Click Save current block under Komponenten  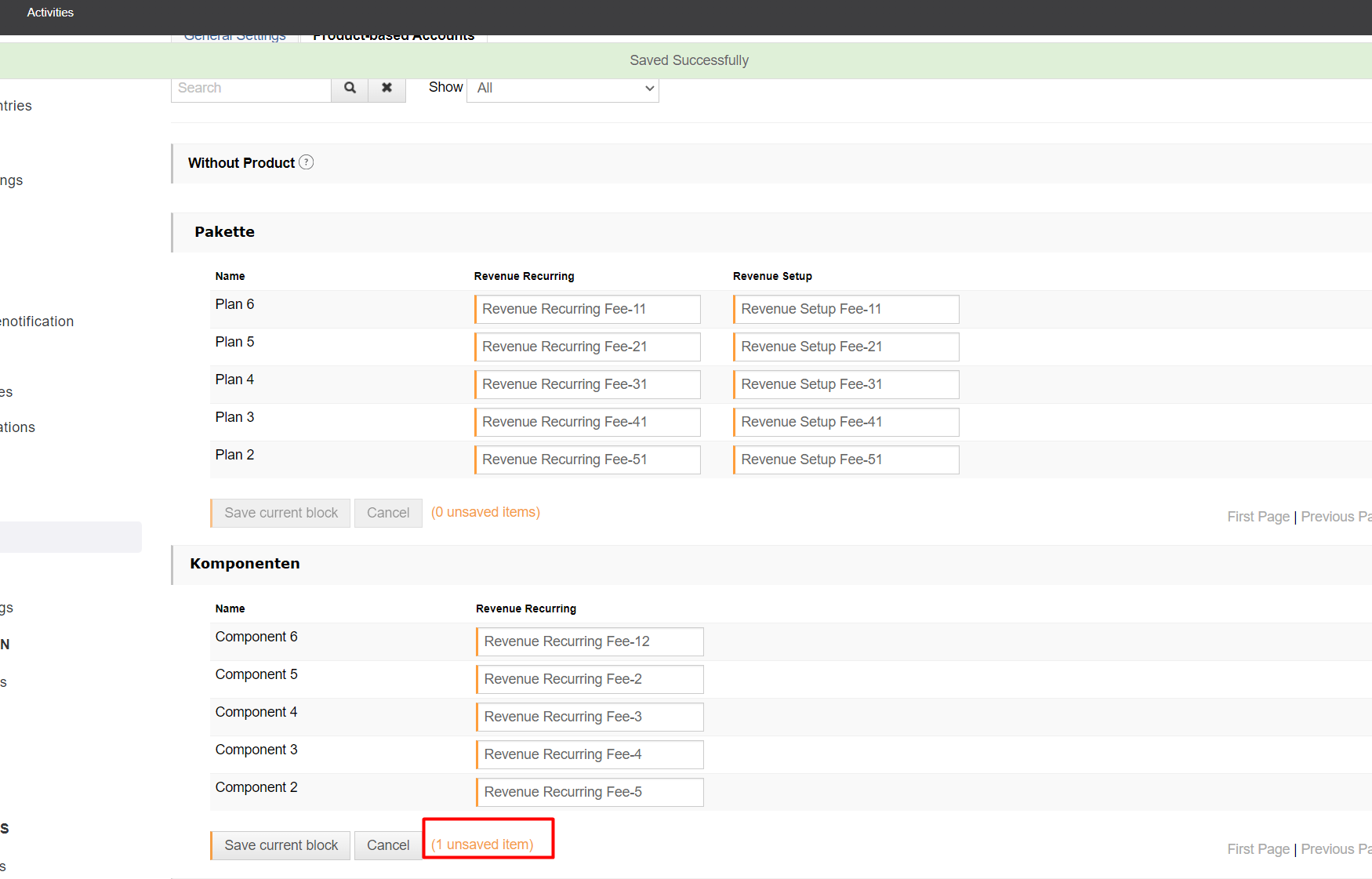pos(281,845)
